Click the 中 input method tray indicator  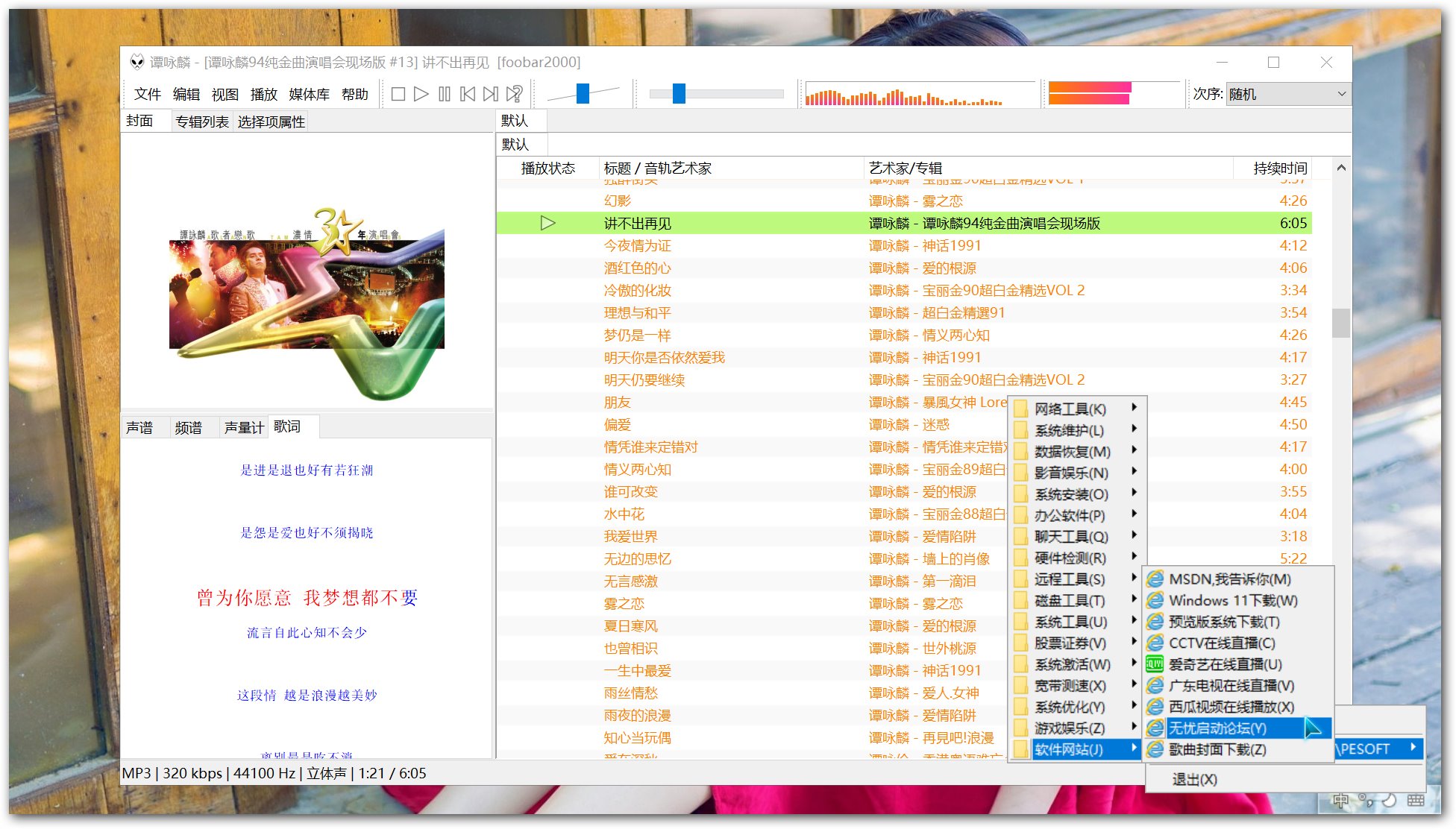[x=1340, y=801]
